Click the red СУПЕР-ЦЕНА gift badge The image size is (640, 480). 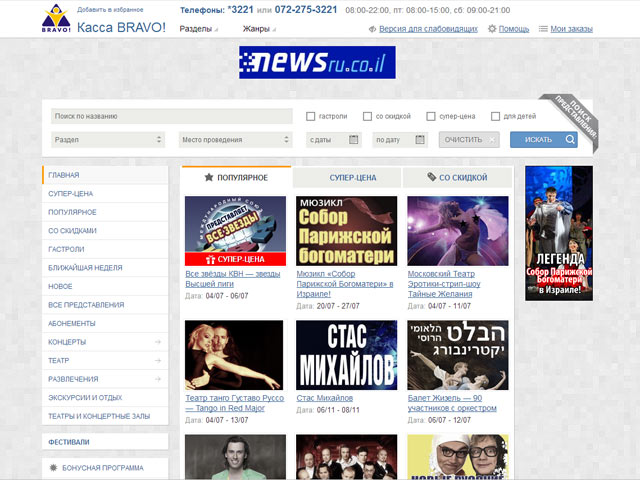pos(235,259)
